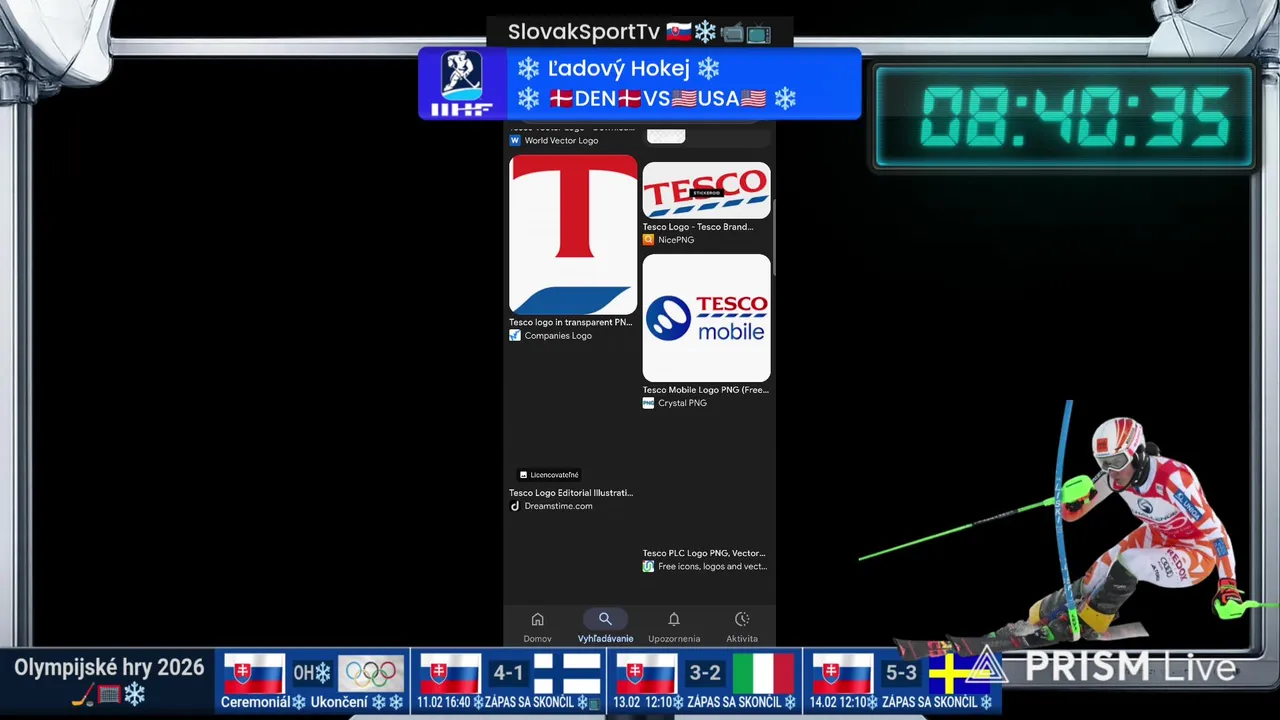Image resolution: width=1280 pixels, height=720 pixels.
Task: Click the 'Ľadový Hokej' banner heading
Action: (x=618, y=68)
